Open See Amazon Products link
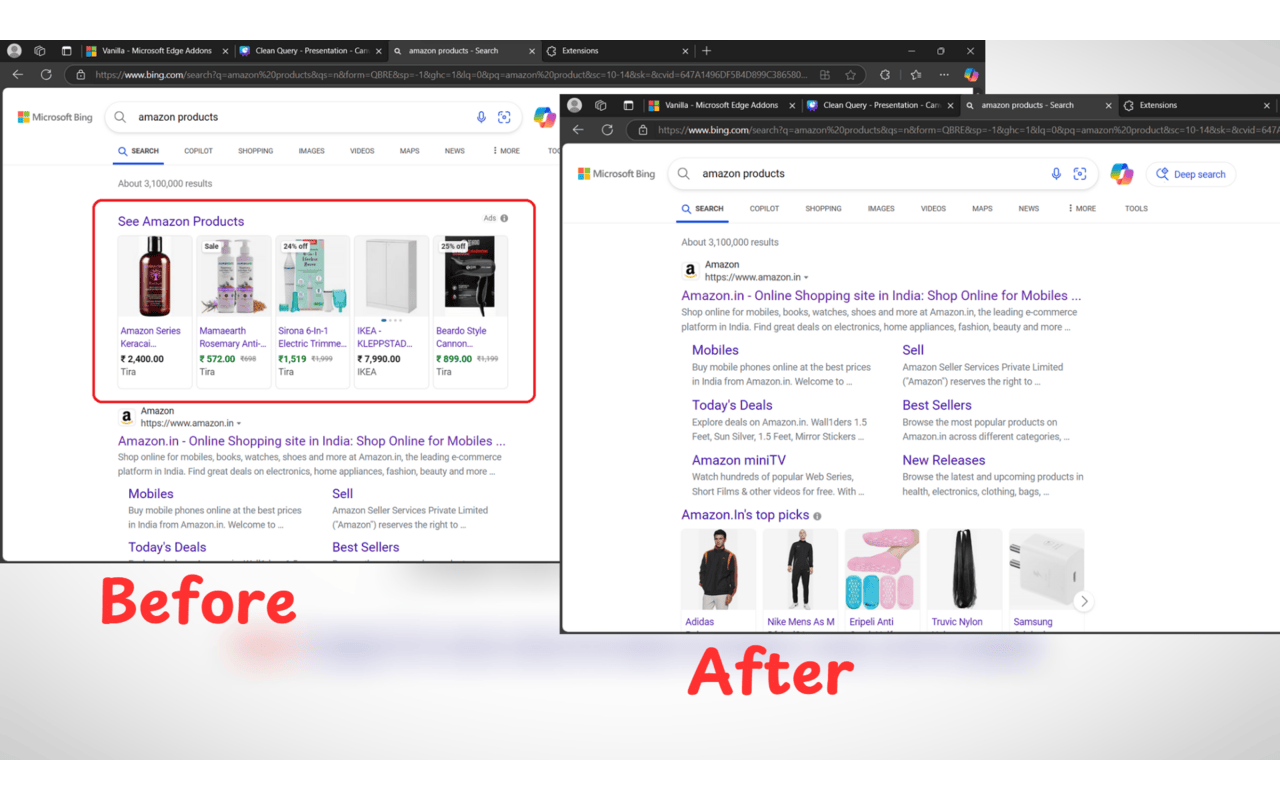 coord(181,222)
